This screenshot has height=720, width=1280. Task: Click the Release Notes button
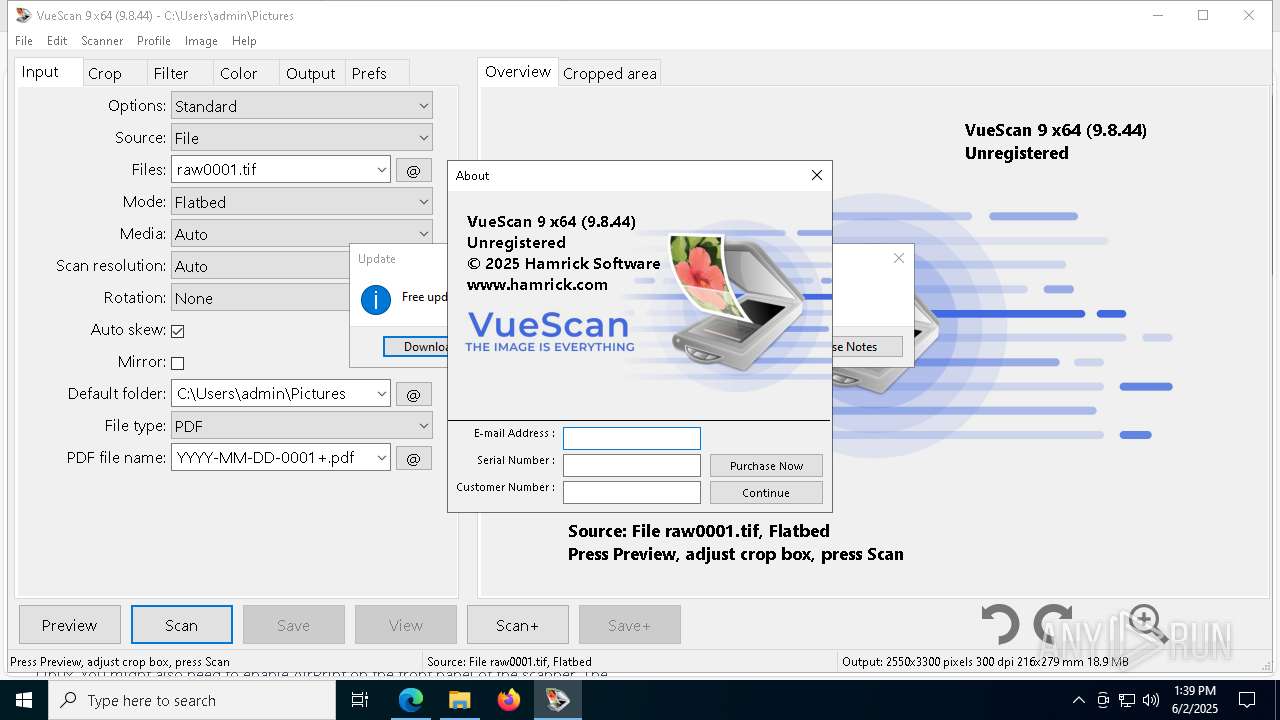tap(867, 346)
